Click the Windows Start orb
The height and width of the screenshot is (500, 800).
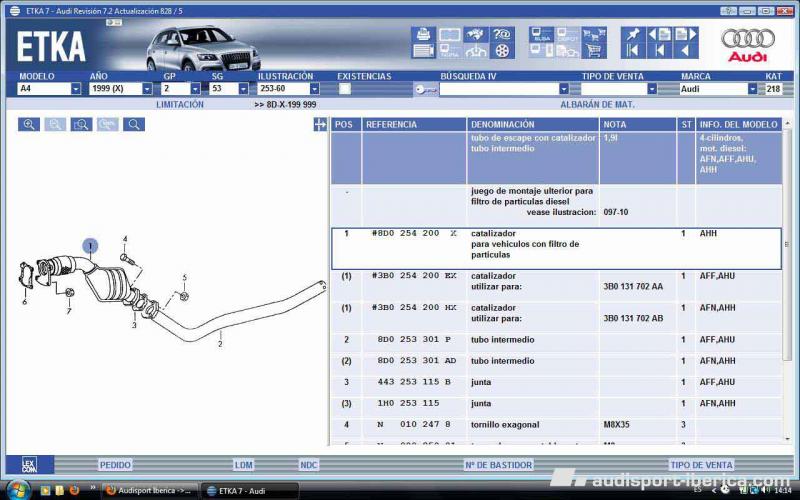(18, 490)
